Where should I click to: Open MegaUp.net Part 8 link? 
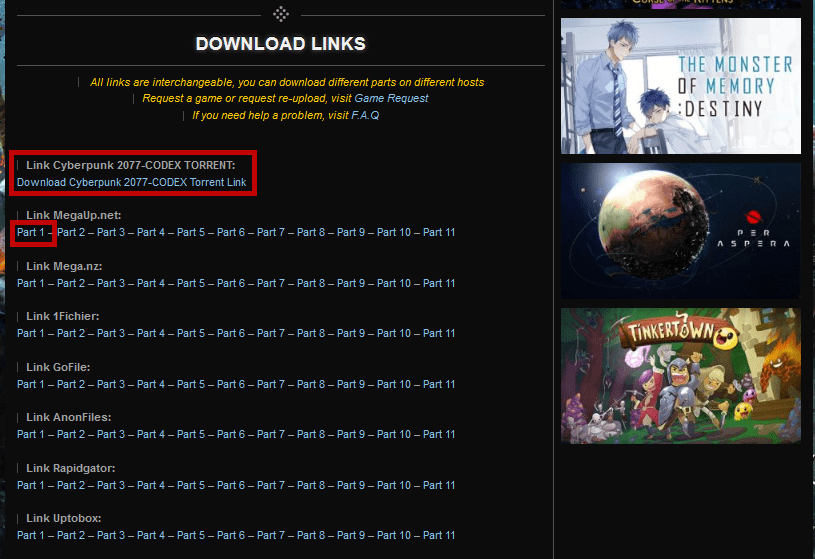[x=311, y=232]
